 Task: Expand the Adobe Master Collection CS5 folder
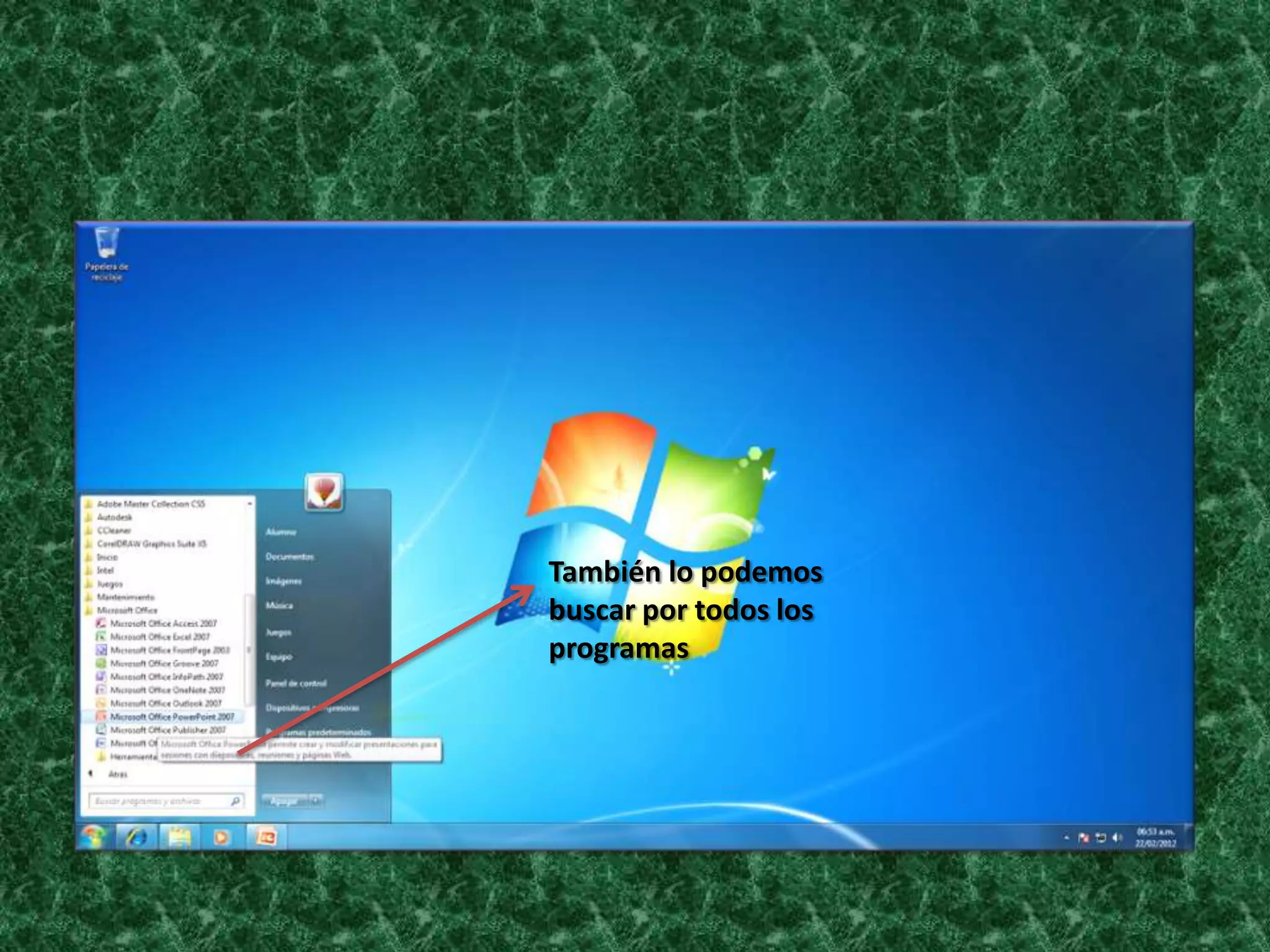pyautogui.click(x=151, y=504)
